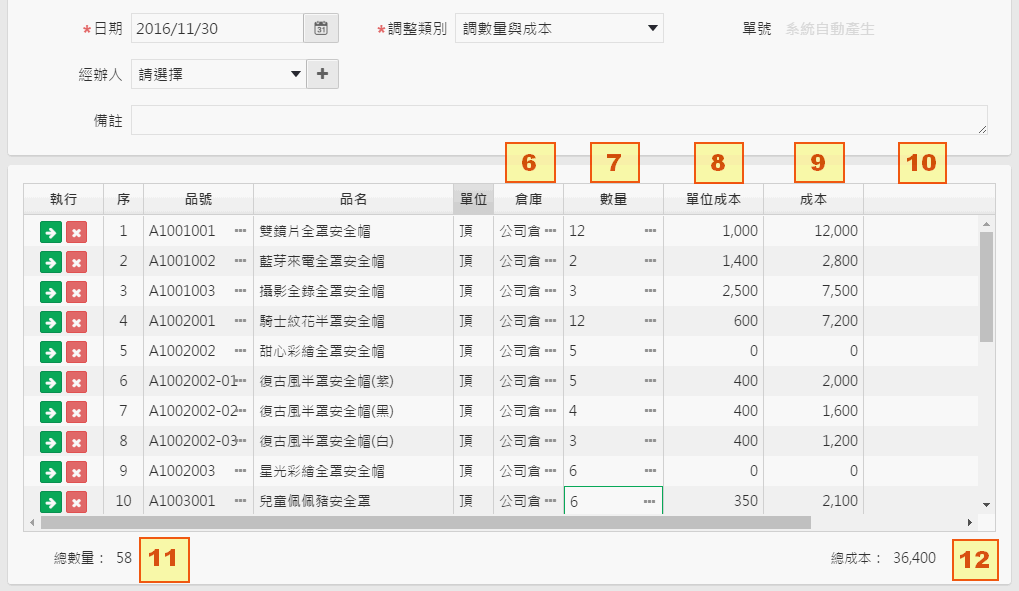Select the item name 雙鏡片全罩安全帽

coord(315,231)
